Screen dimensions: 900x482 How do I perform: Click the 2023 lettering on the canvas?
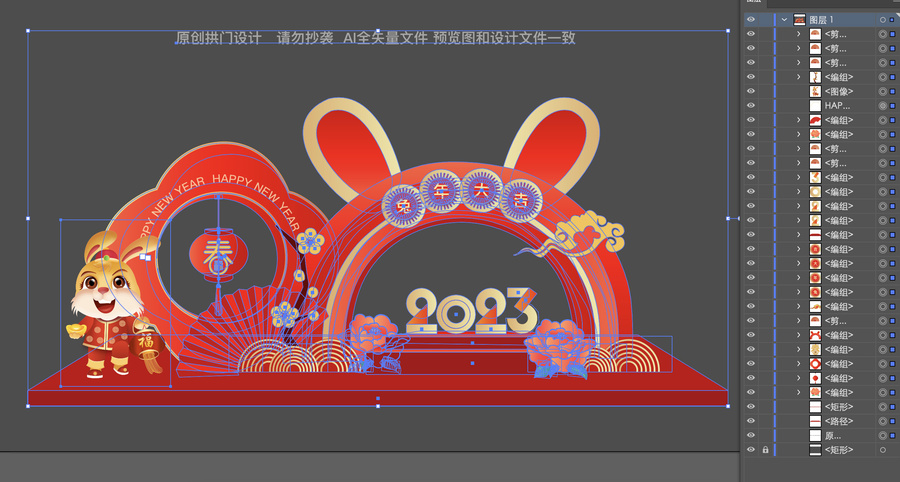472,310
